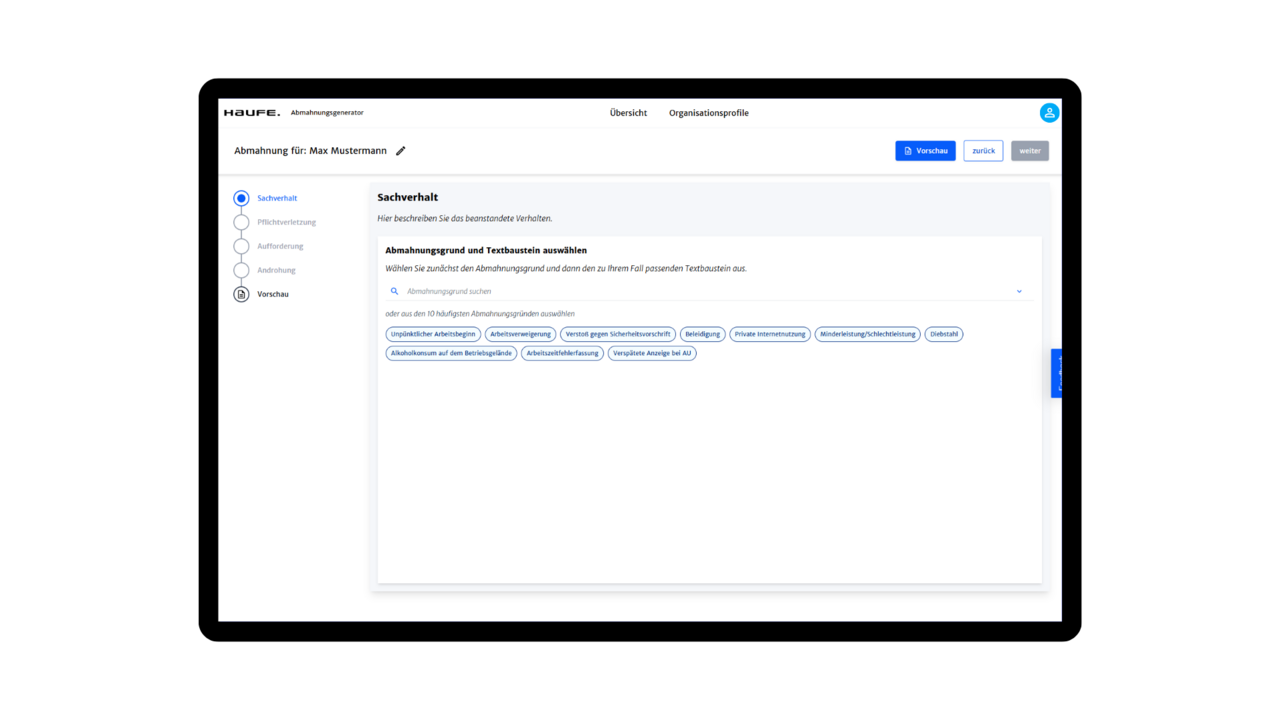
Task: Select the Aufforderung step circle
Action: [x=241, y=246]
